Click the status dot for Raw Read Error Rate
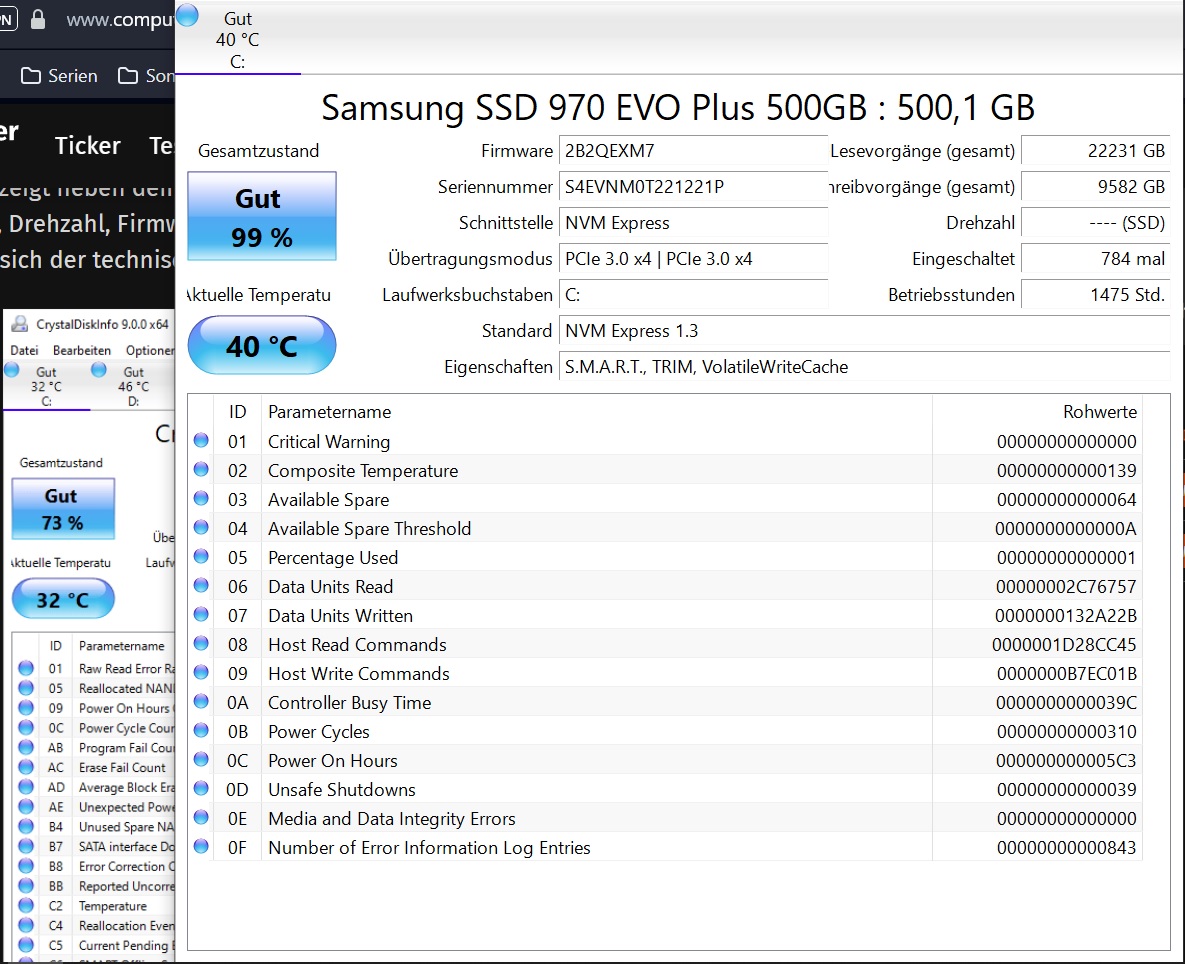Viewport: 1185px width, 964px height. tap(26, 668)
